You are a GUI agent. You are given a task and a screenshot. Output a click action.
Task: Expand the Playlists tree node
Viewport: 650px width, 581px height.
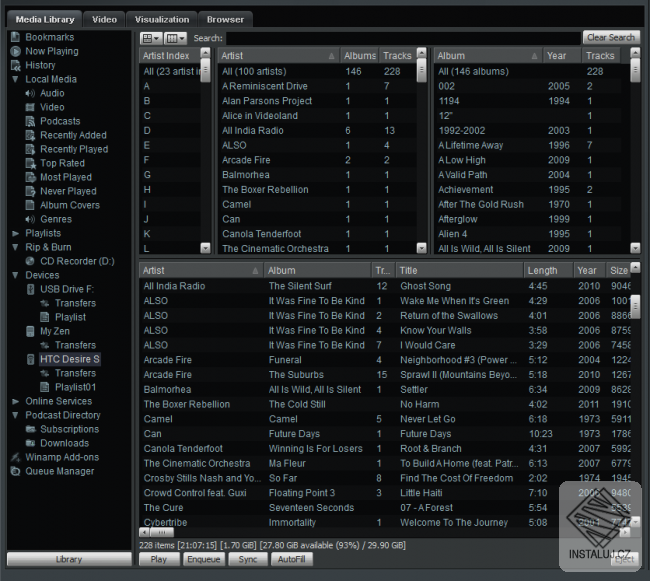tap(15, 233)
